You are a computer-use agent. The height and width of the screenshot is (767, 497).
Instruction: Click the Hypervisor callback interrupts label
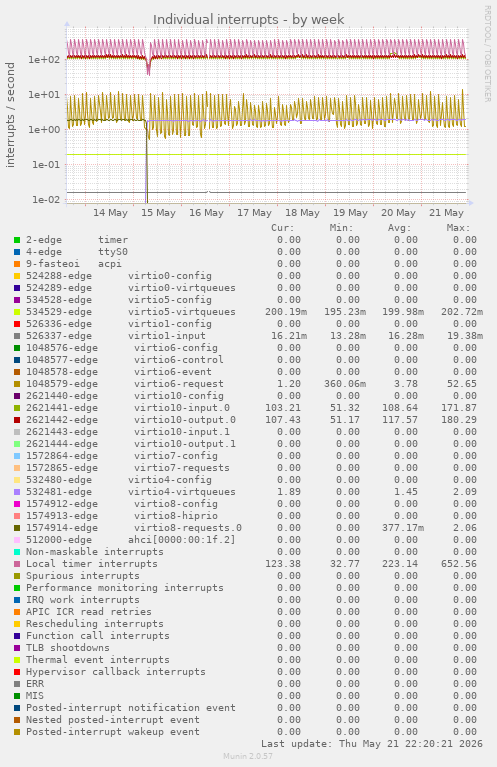tap(115, 672)
